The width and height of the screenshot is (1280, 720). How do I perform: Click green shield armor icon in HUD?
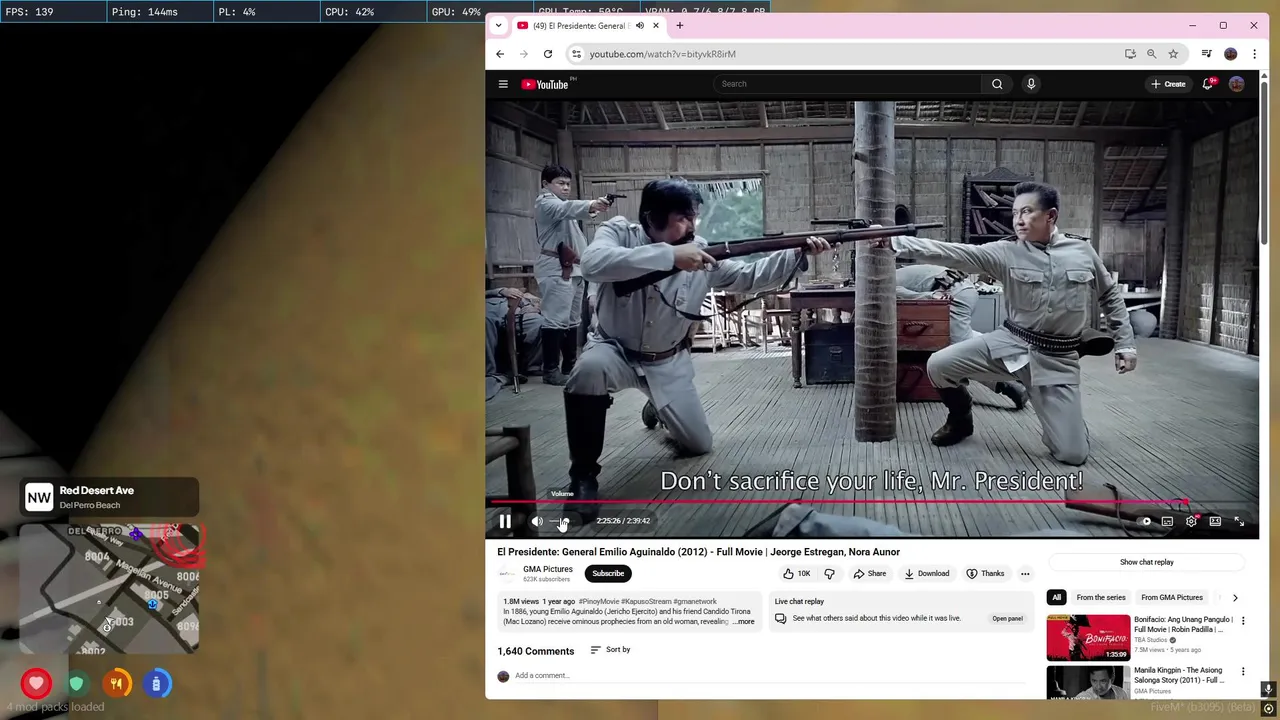click(x=76, y=684)
